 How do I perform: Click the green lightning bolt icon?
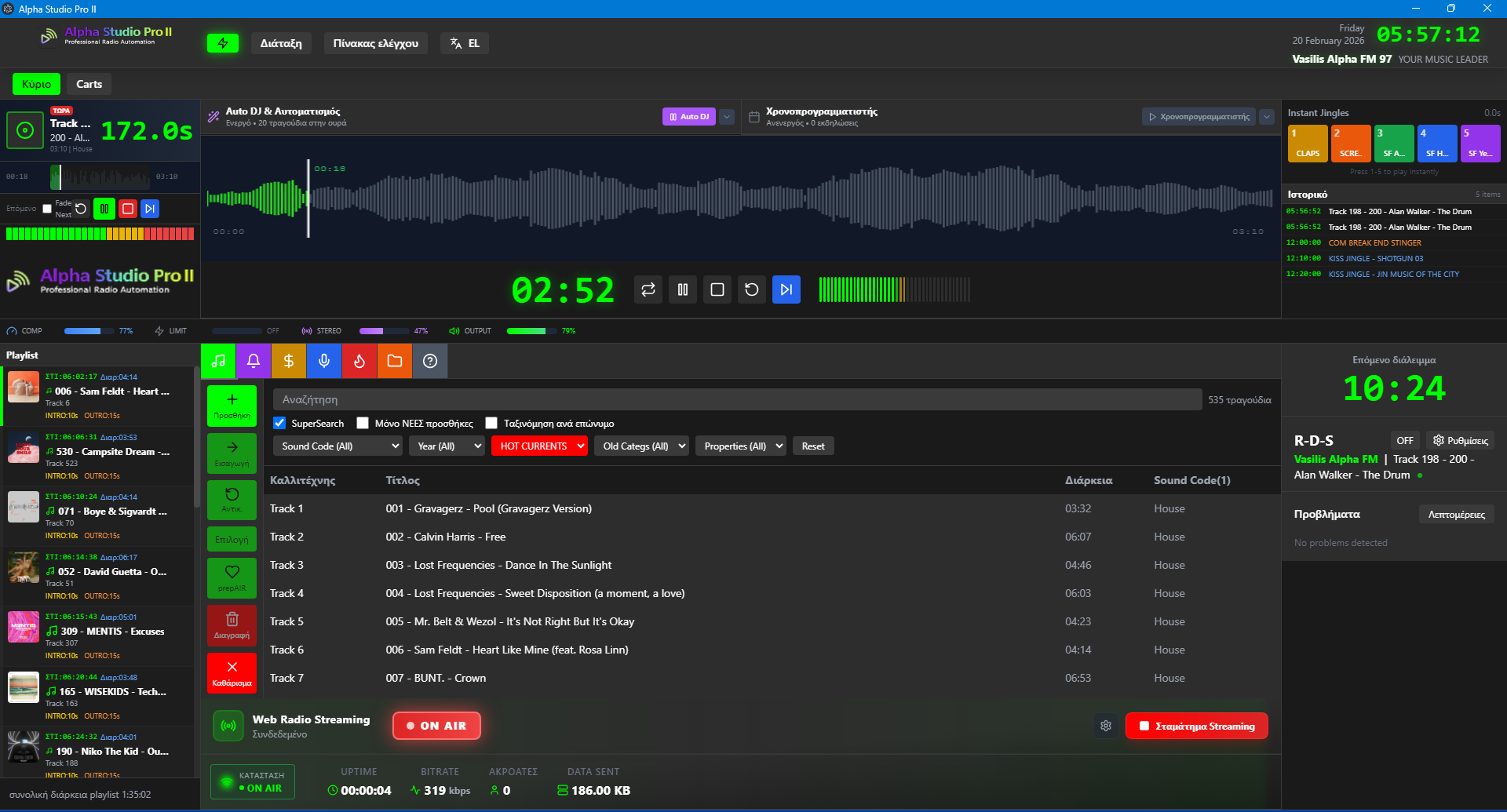(222, 43)
